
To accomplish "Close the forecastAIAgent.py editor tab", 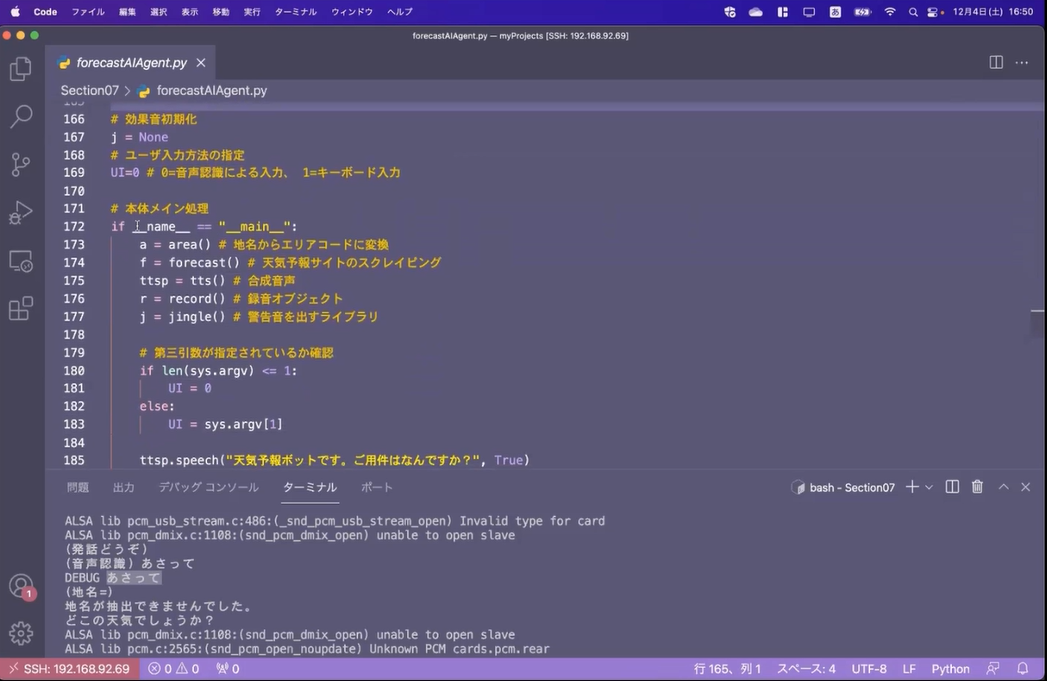I will (201, 62).
